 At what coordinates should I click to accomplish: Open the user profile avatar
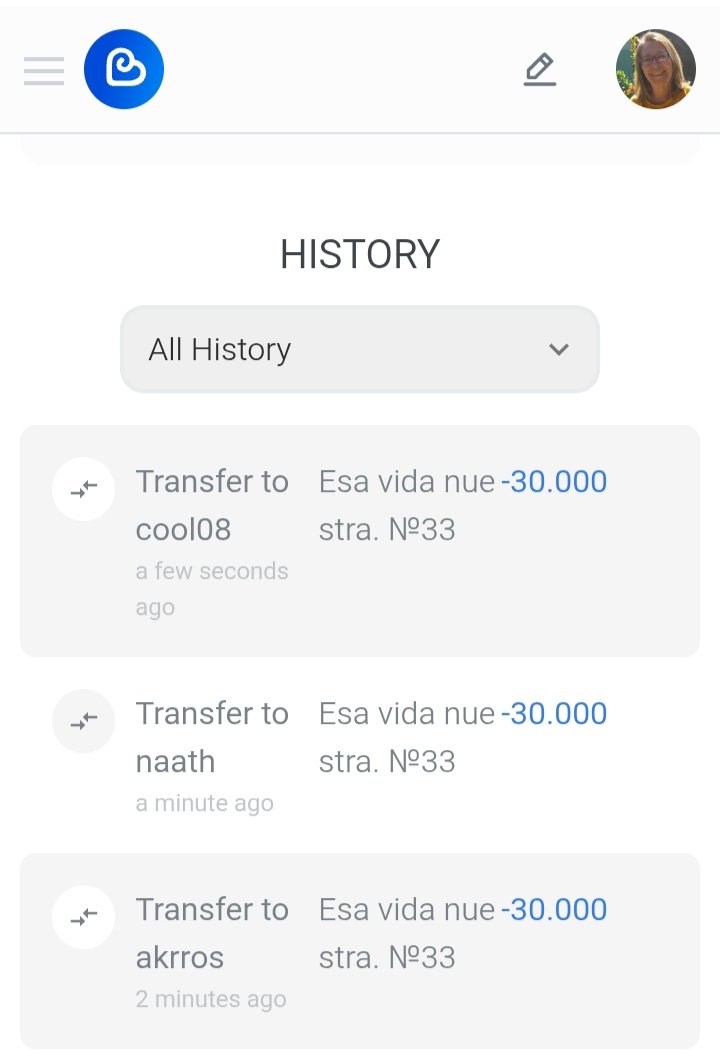(656, 69)
